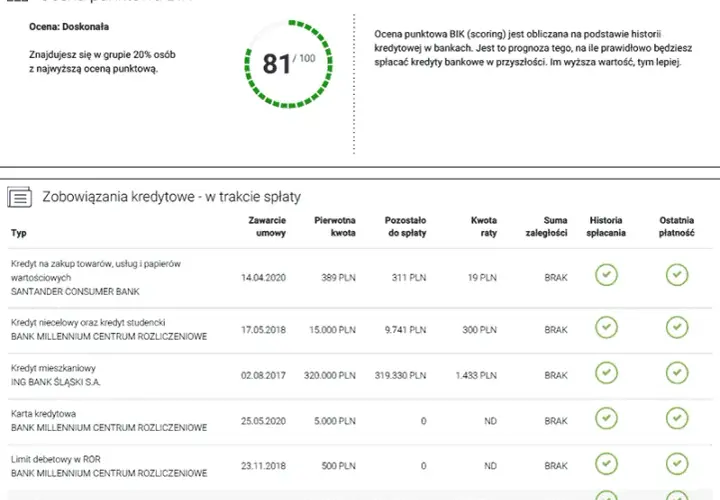The image size is (720, 500).
Task: Click the 300 PLN installment amount
Action: (479, 330)
